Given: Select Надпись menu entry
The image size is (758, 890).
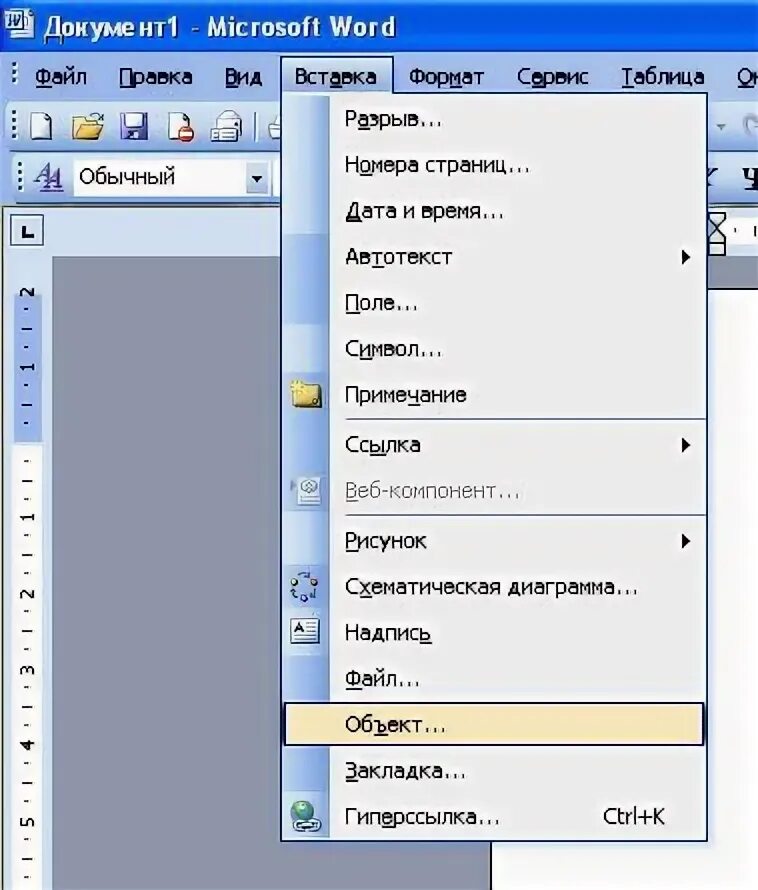Looking at the screenshot, I should tap(495, 632).
